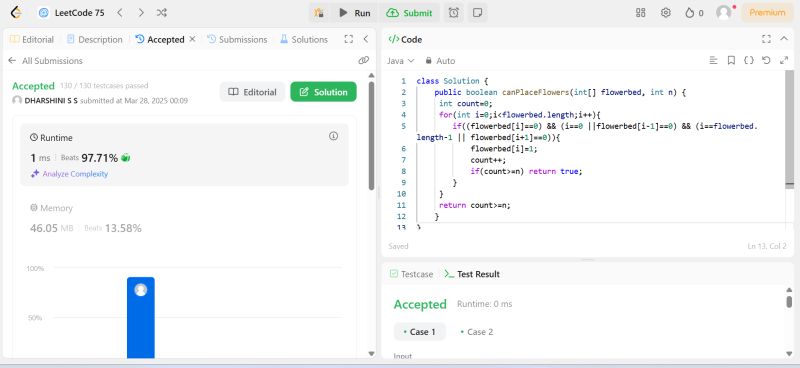Open the code braces snippet icon
800x368 pixels.
pos(748,60)
